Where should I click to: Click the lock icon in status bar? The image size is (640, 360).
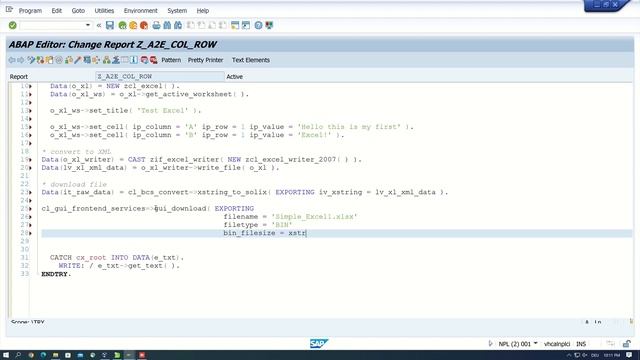click(627, 344)
